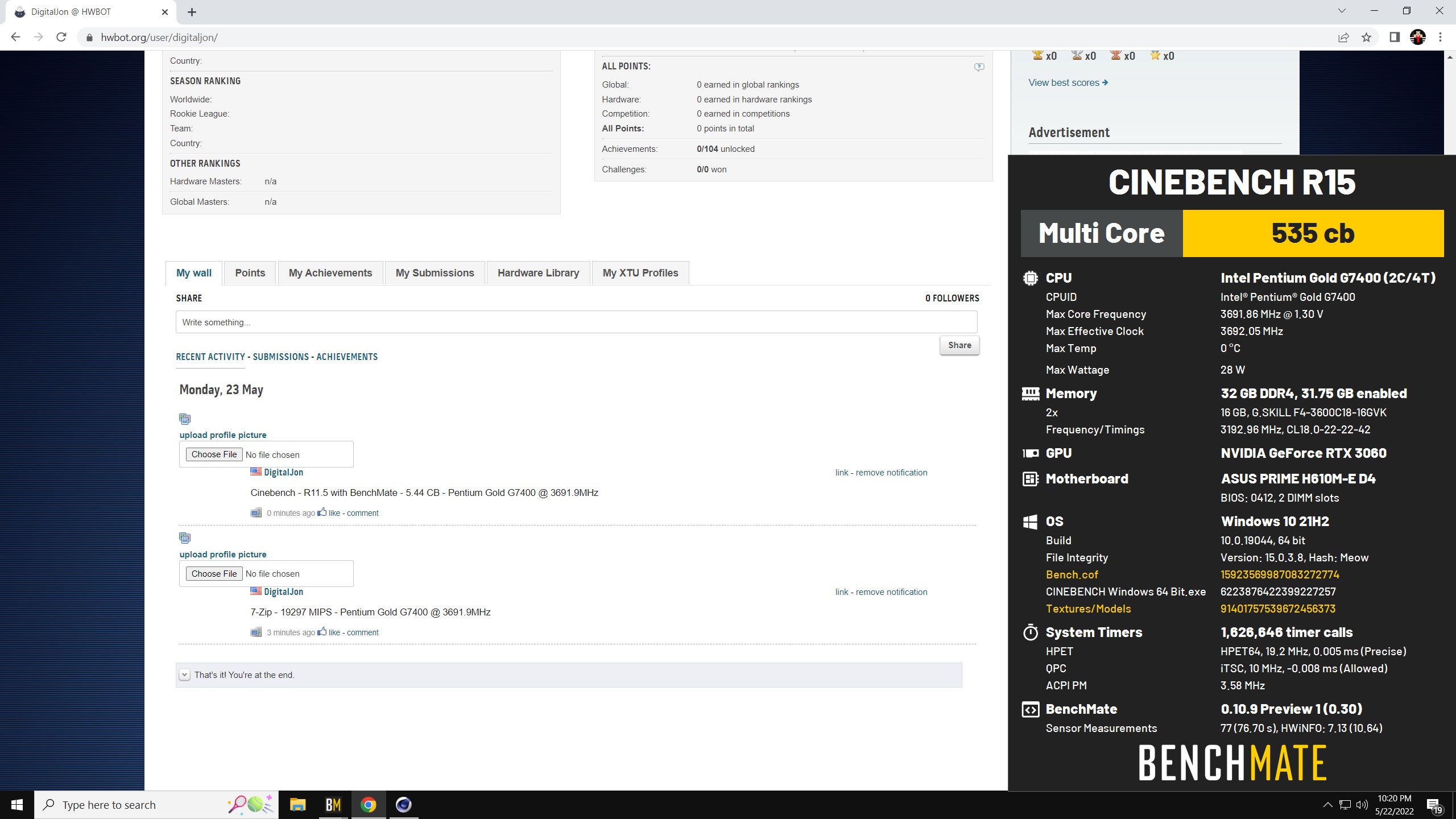Screen dimensions: 1456x819
Task: Show hidden system tray icons
Action: click(1327, 805)
